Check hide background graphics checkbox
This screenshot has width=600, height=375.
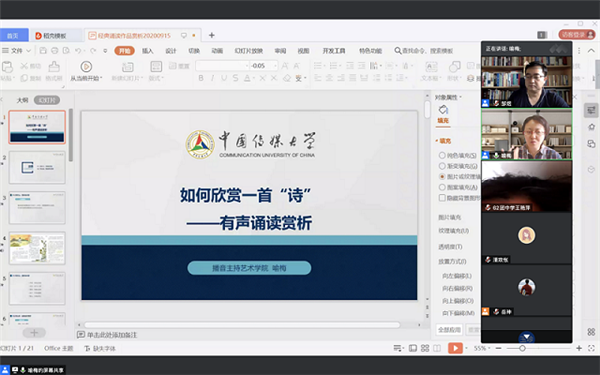click(x=442, y=198)
